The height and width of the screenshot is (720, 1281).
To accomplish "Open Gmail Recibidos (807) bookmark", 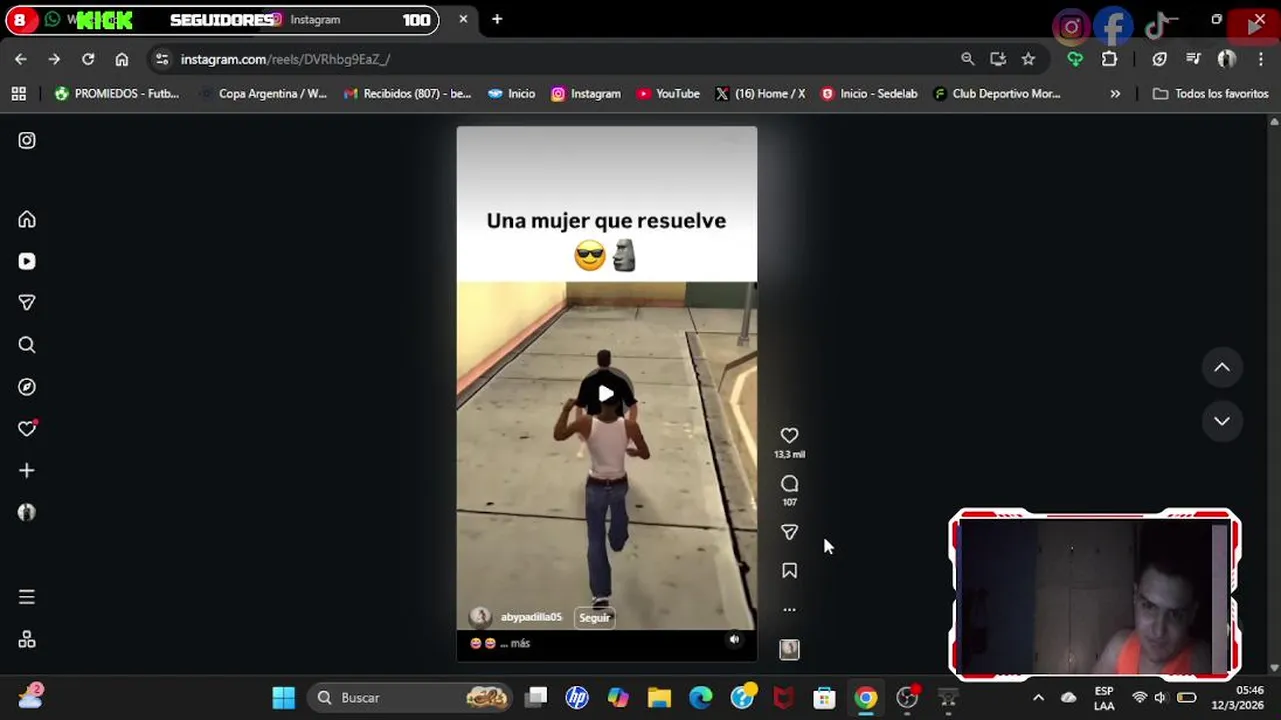I will (407, 93).
